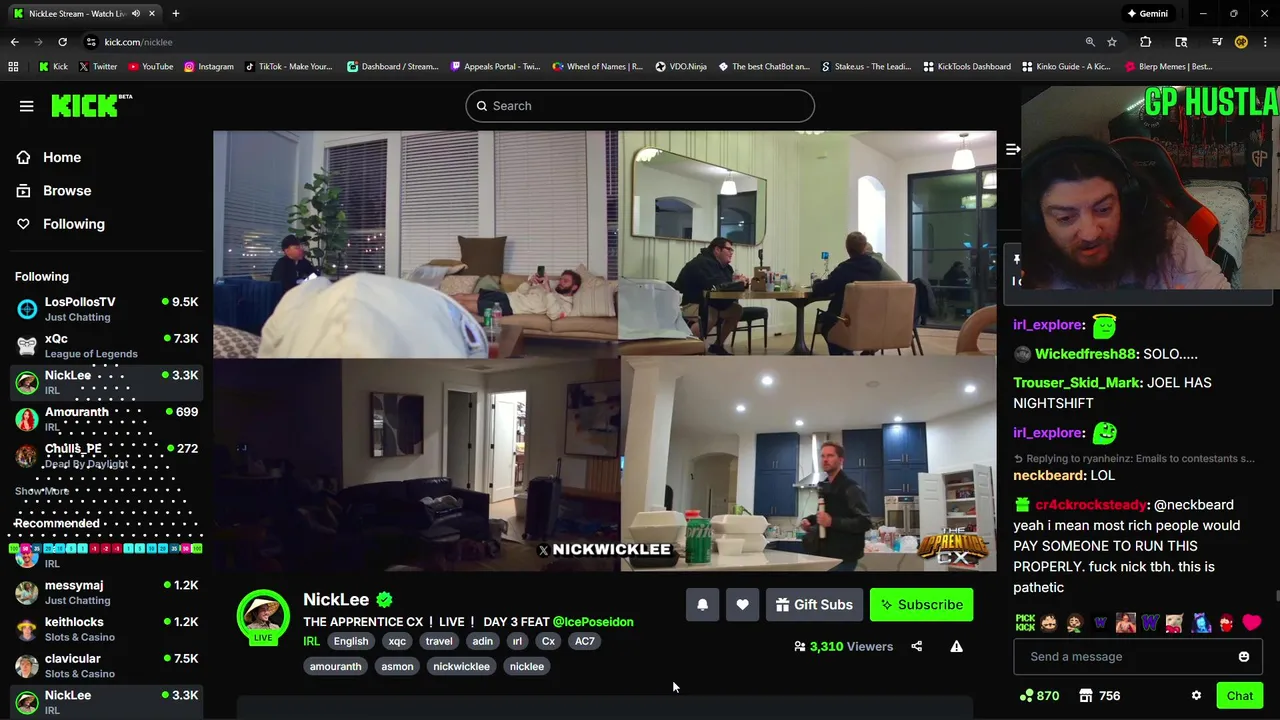Viewport: 1280px width, 720px height.
Task: Select the English tag
Action: [x=351, y=641]
